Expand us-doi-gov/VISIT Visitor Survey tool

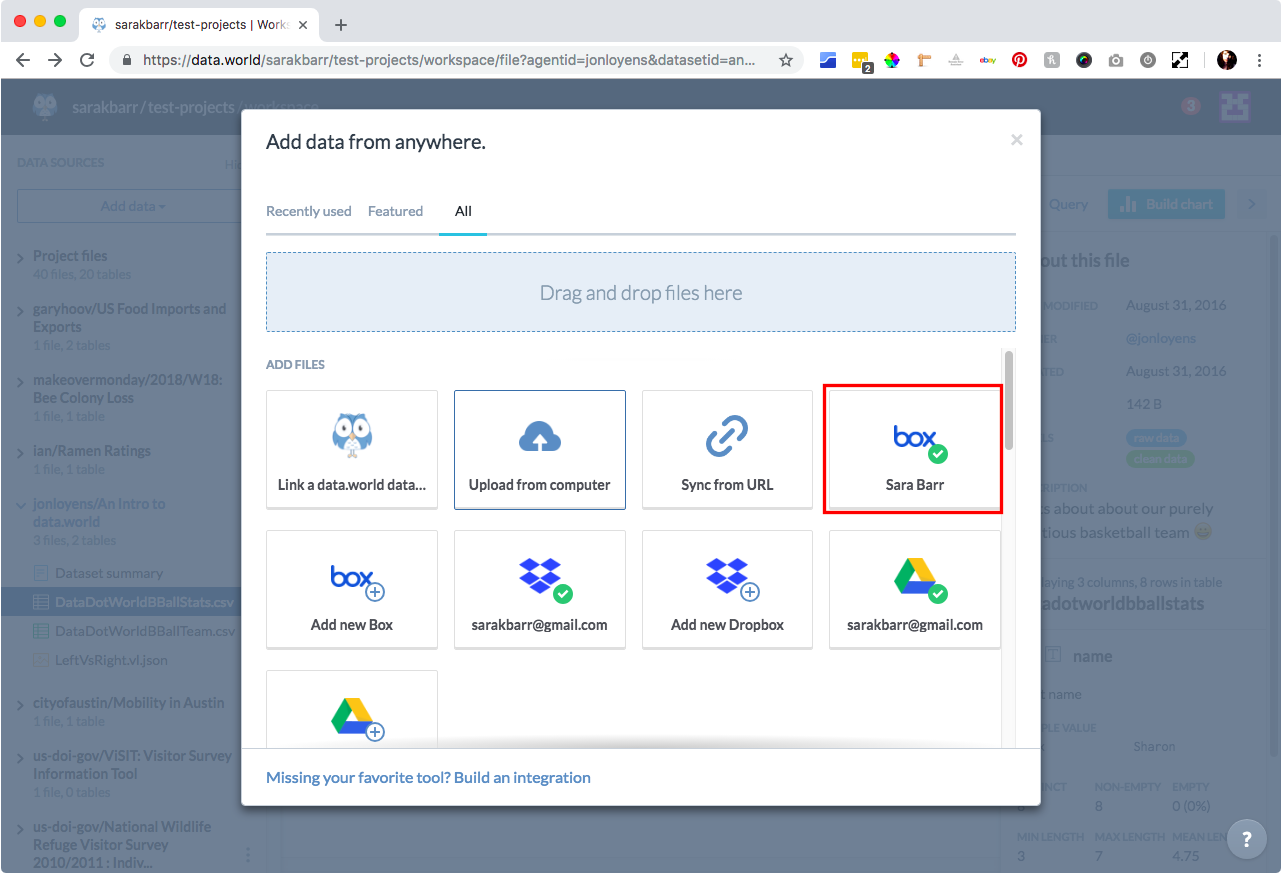21,758
